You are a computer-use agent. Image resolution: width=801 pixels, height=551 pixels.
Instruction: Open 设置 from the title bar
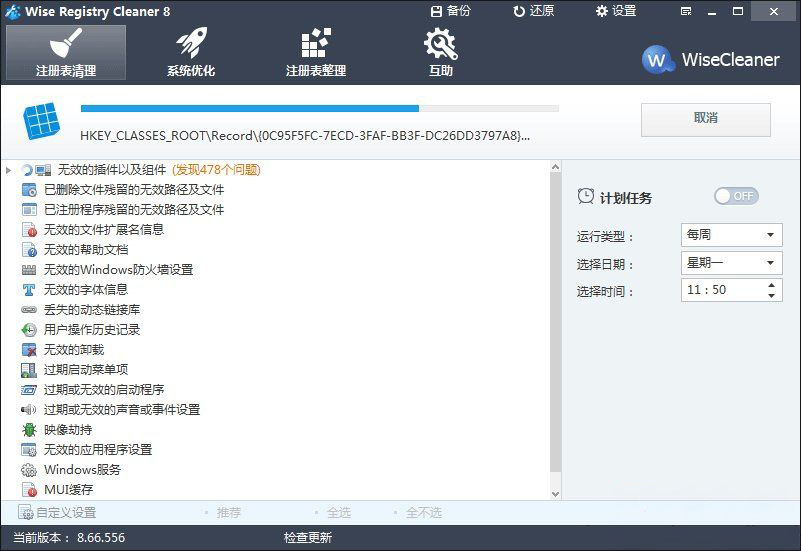coord(616,11)
